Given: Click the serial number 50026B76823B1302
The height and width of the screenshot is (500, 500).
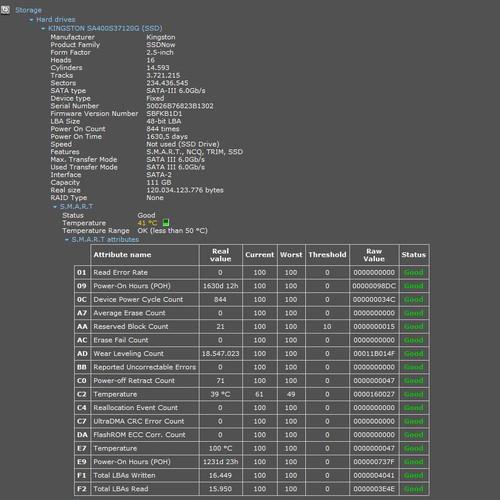Looking at the screenshot, I should pos(180,106).
